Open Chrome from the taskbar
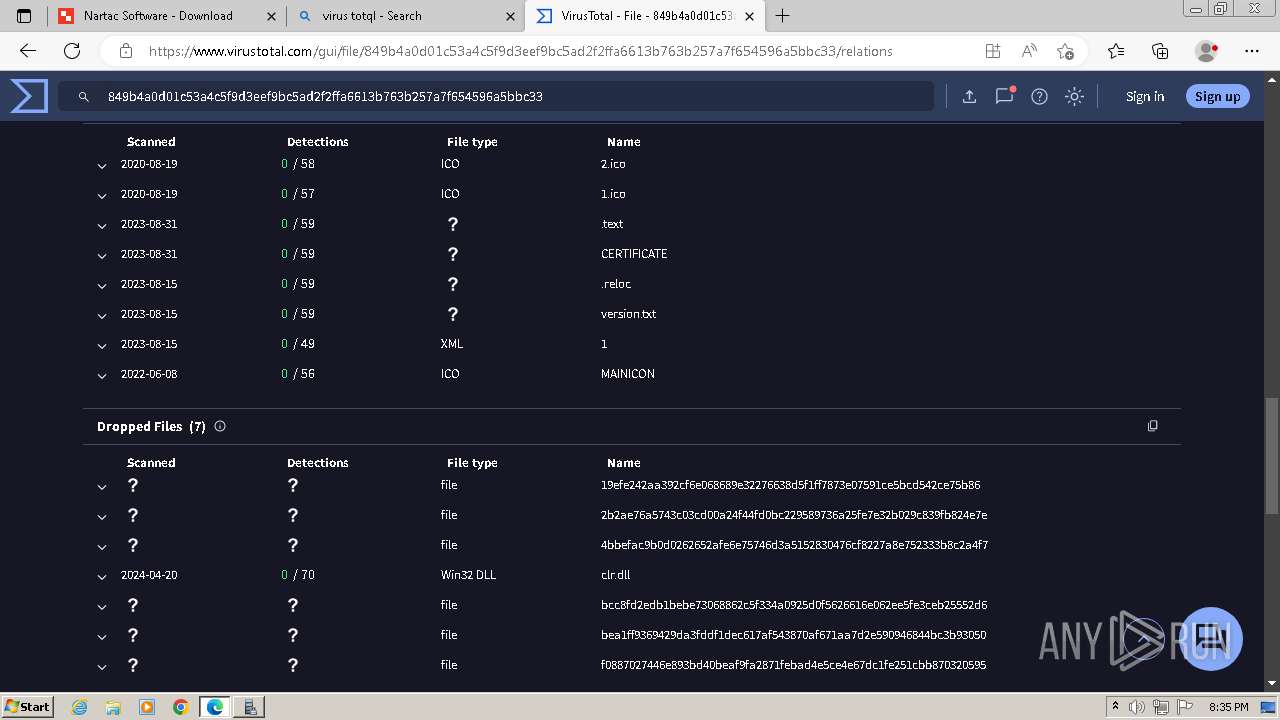 [x=180, y=707]
